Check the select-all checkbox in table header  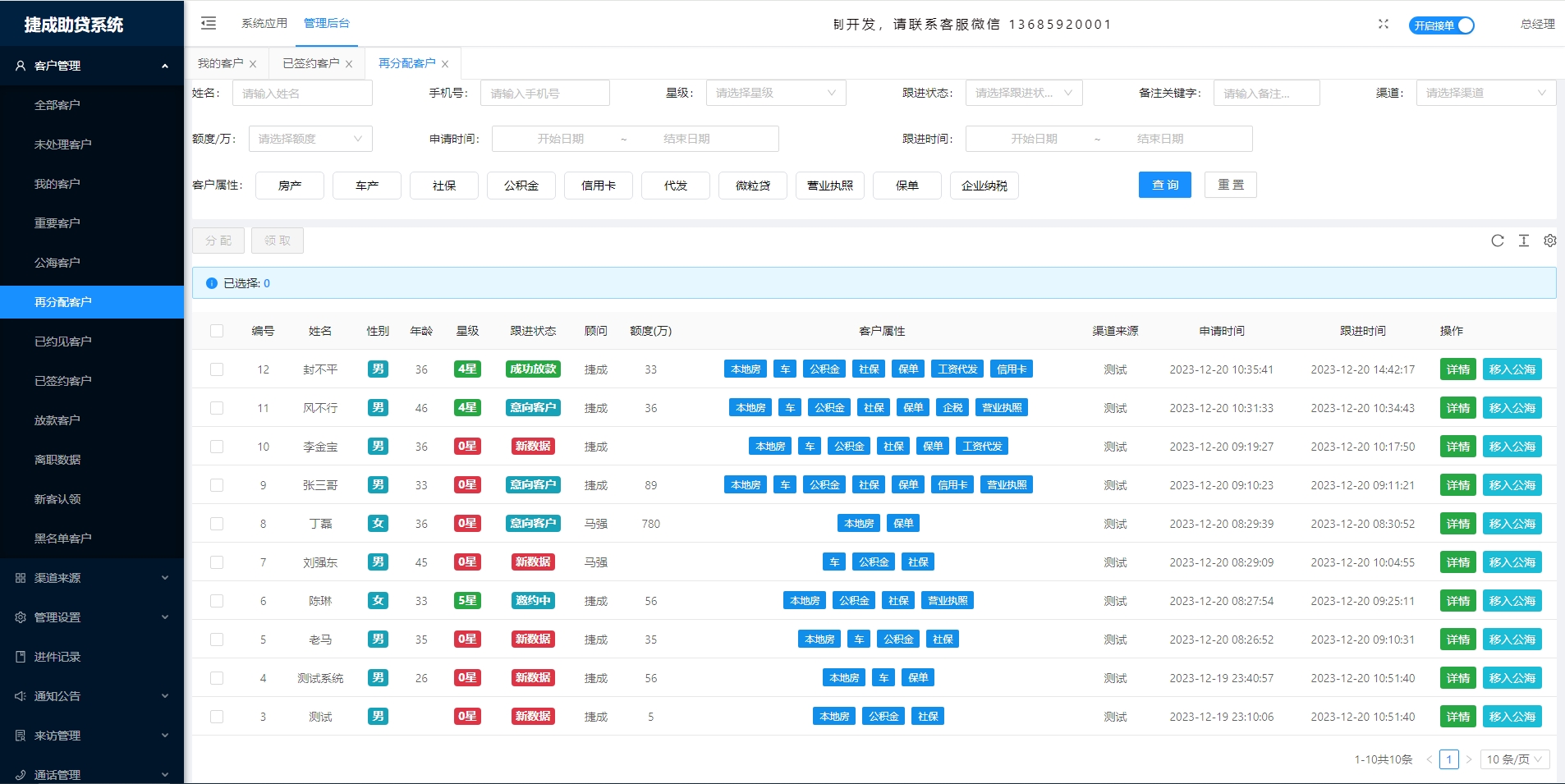(x=217, y=331)
